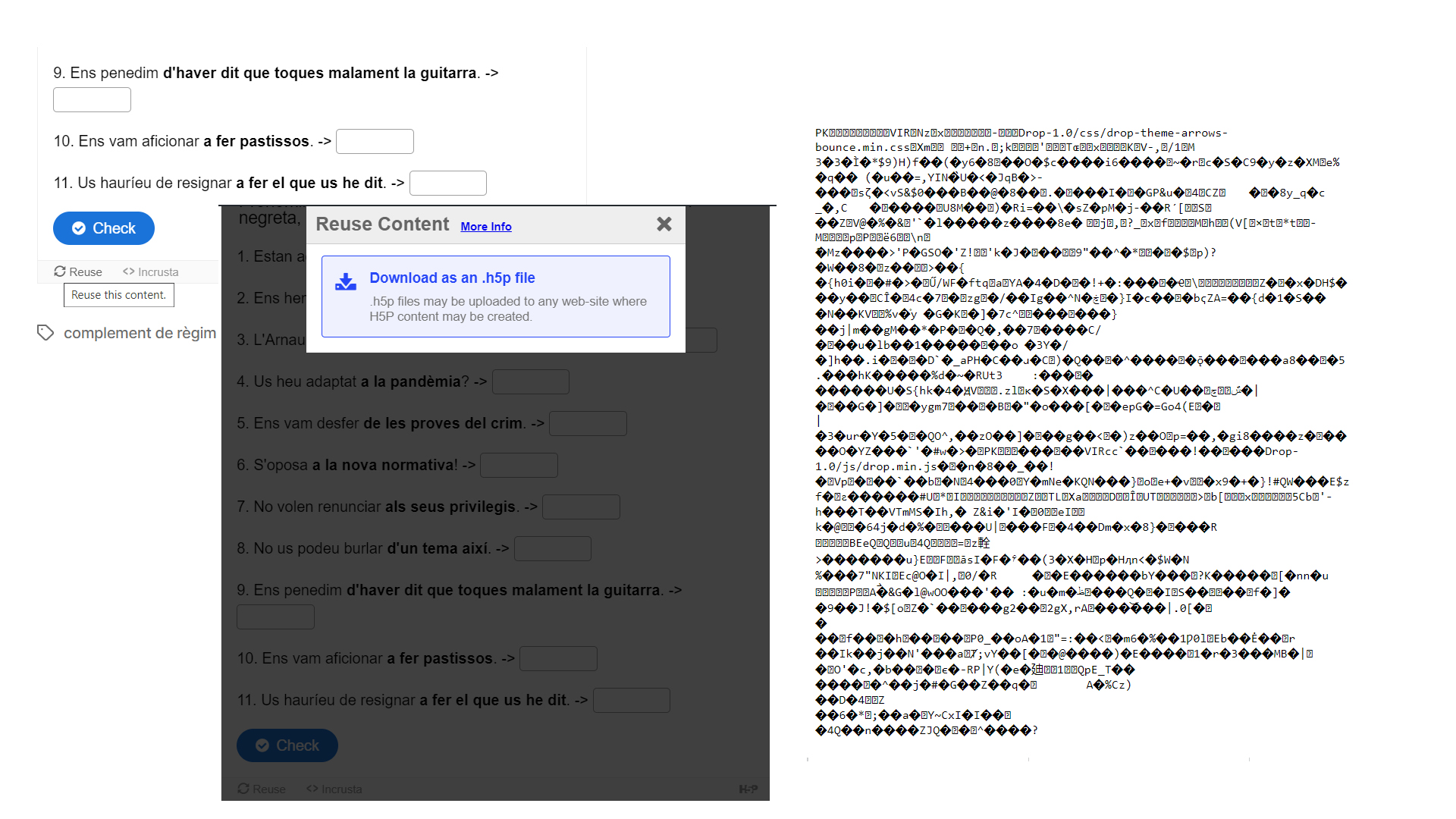This screenshot has height=819, width=1456.
Task: Click answer field for 'd'un tema així'
Action: [553, 548]
